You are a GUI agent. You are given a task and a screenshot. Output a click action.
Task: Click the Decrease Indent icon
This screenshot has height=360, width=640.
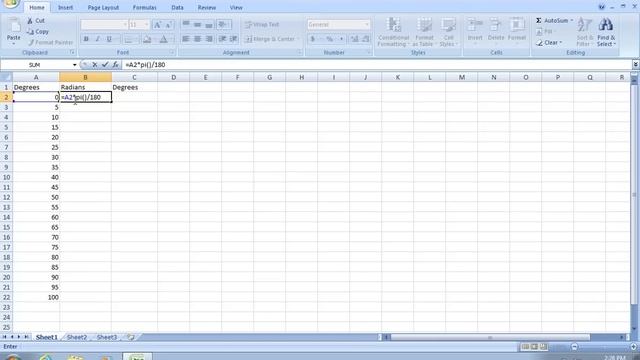pos(222,39)
